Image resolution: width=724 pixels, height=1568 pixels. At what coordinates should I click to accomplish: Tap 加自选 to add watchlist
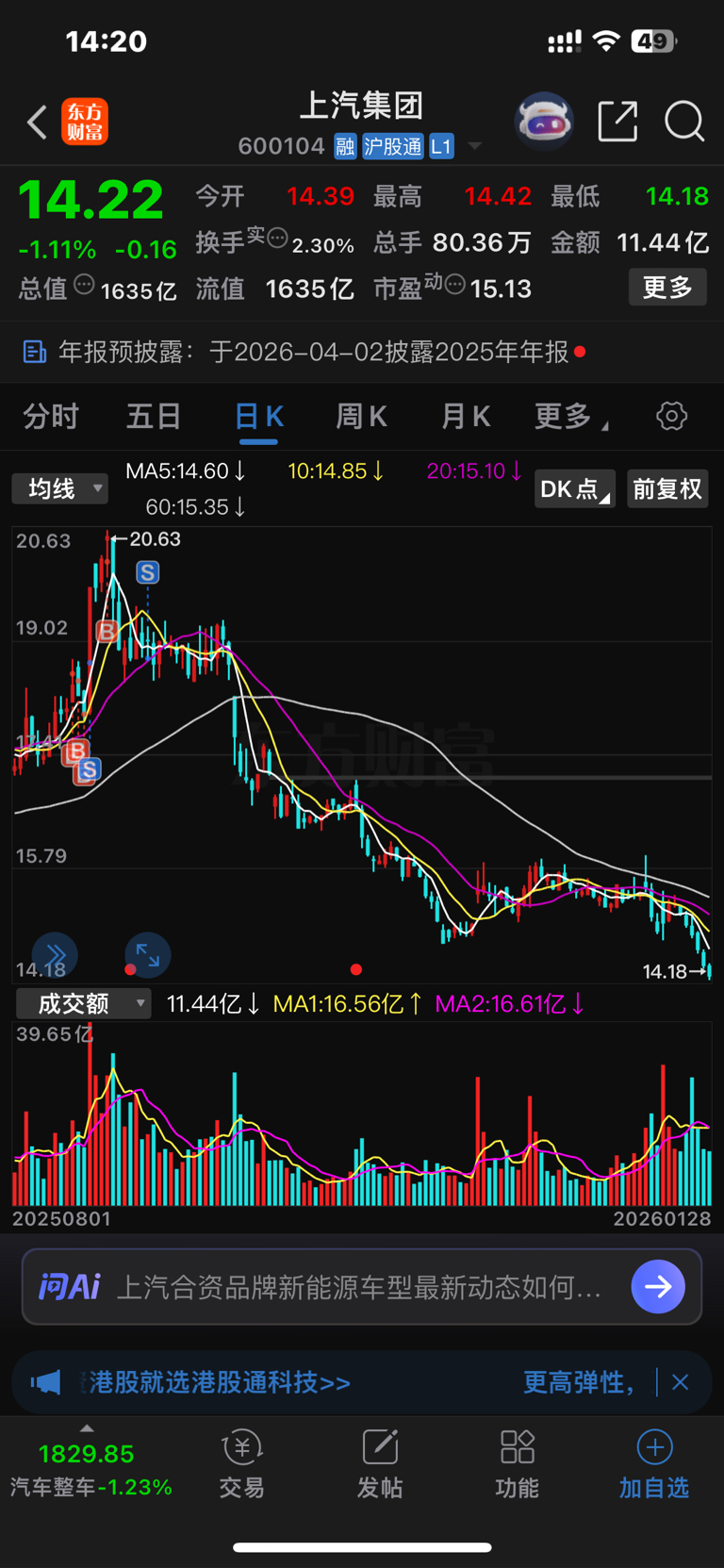654,1462
